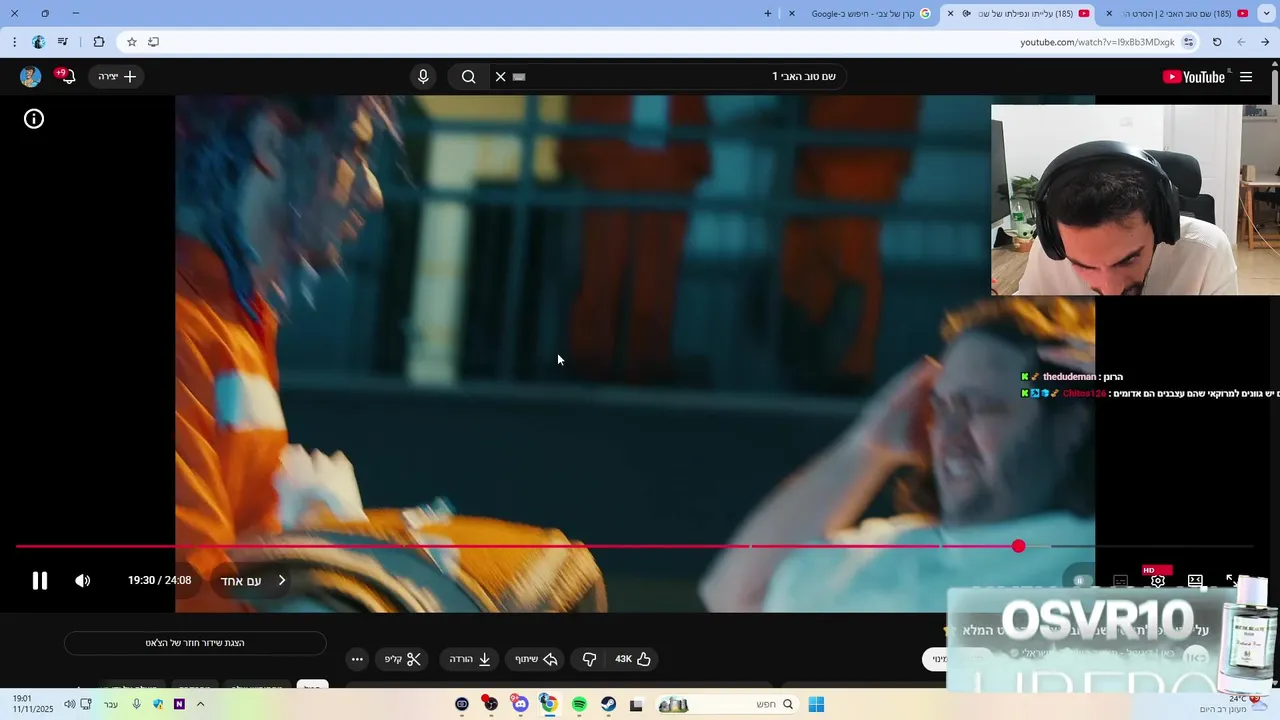Open Chrome media control icon

click(63, 42)
